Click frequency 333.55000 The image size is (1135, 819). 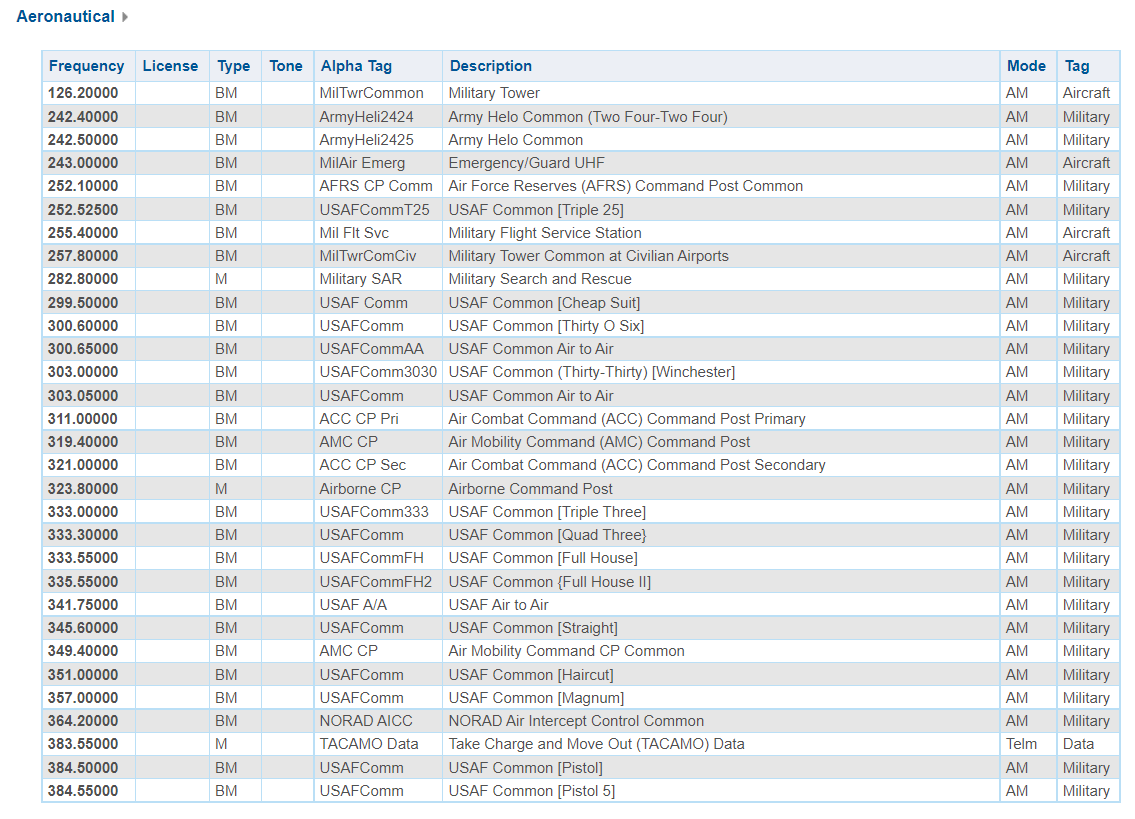(x=83, y=558)
